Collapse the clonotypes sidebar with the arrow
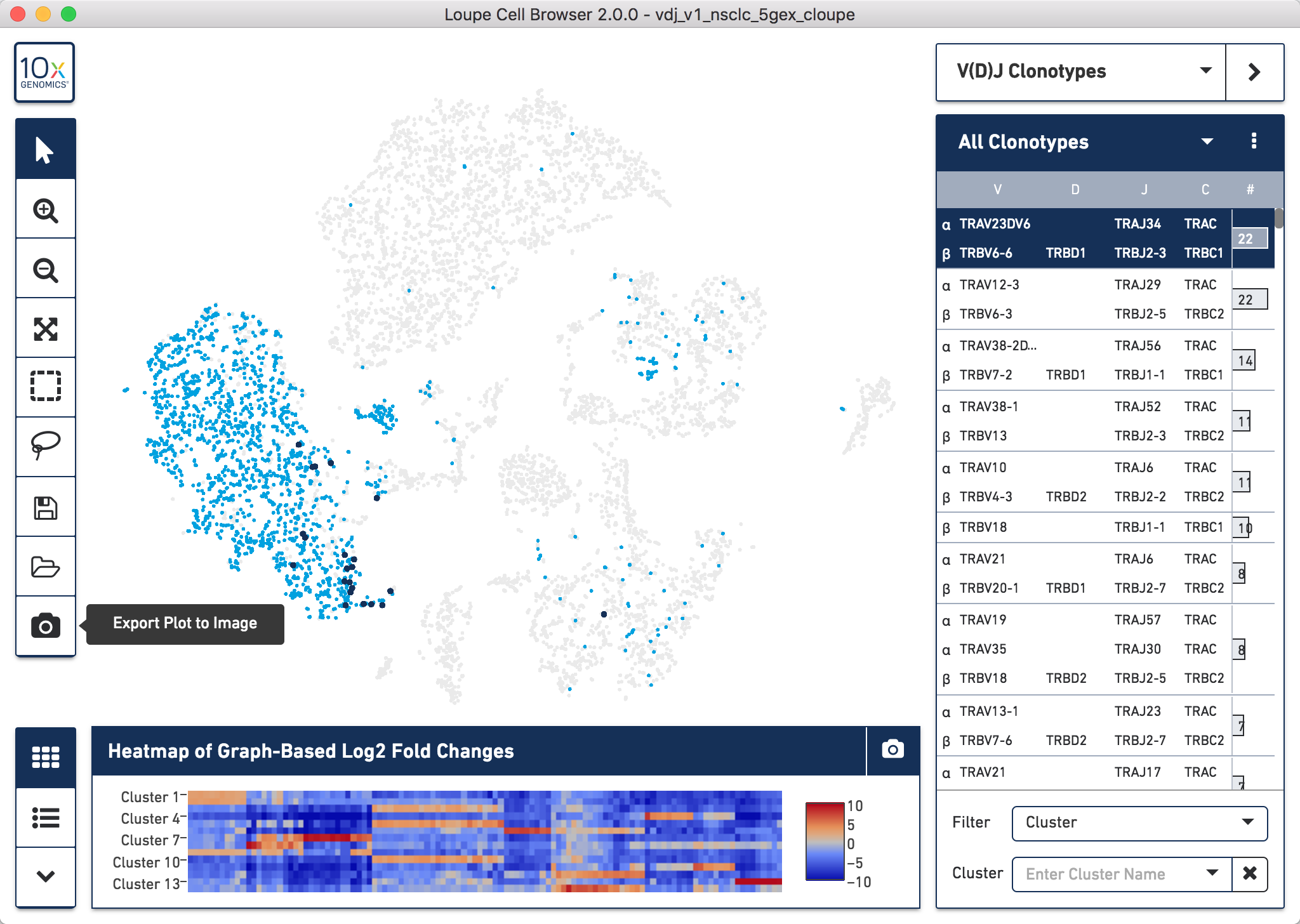Viewport: 1300px width, 924px height. click(x=1255, y=72)
